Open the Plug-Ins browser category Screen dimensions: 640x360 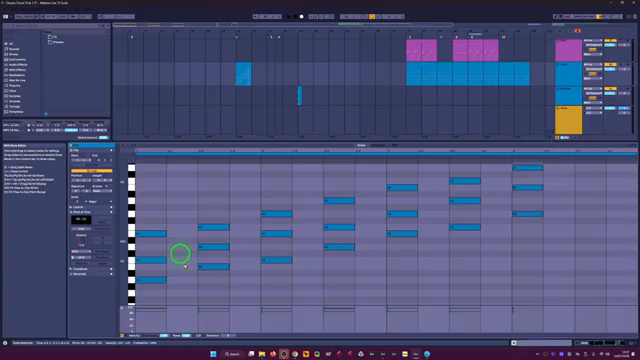pos(15,86)
